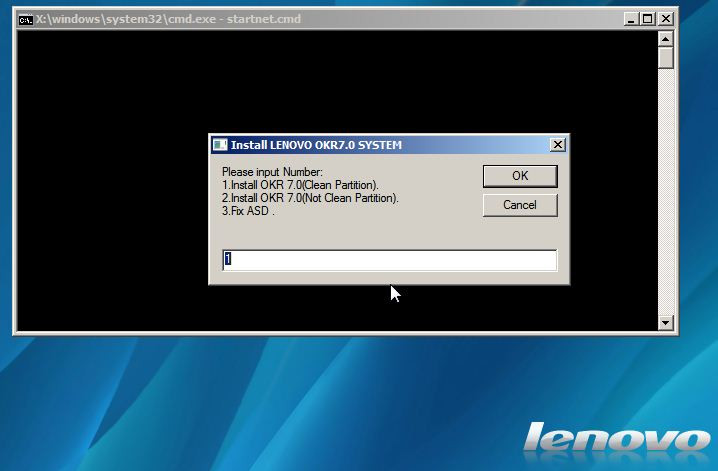Image resolution: width=718 pixels, height=471 pixels.
Task: Maximize the cmd.exe console window
Action: 647,19
